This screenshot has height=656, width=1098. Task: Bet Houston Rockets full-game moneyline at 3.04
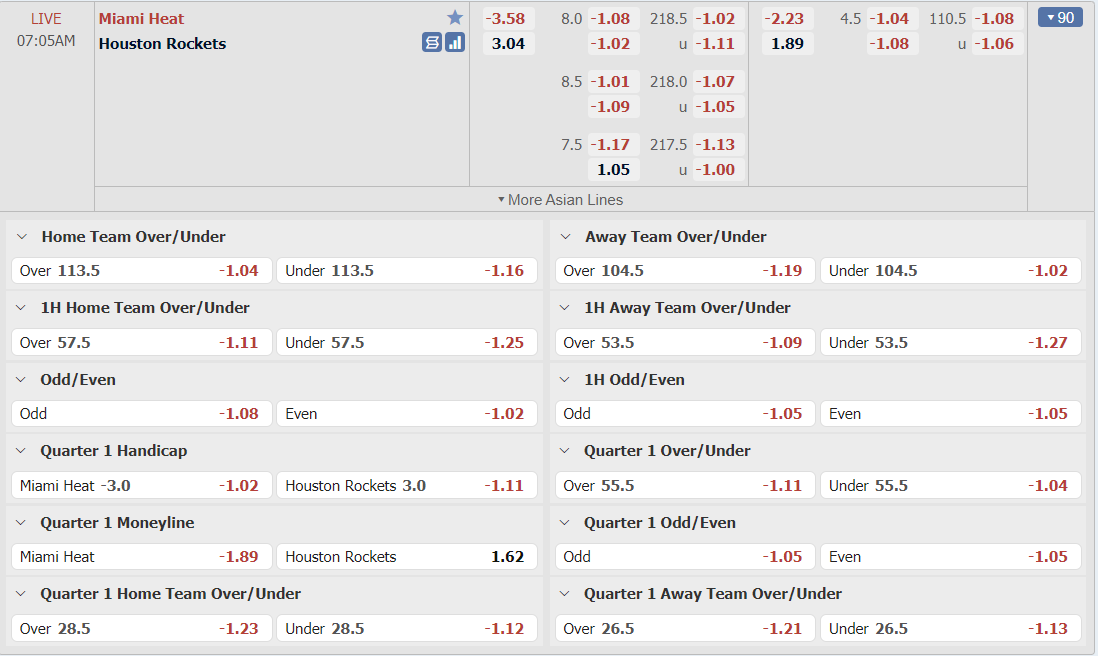pos(508,43)
